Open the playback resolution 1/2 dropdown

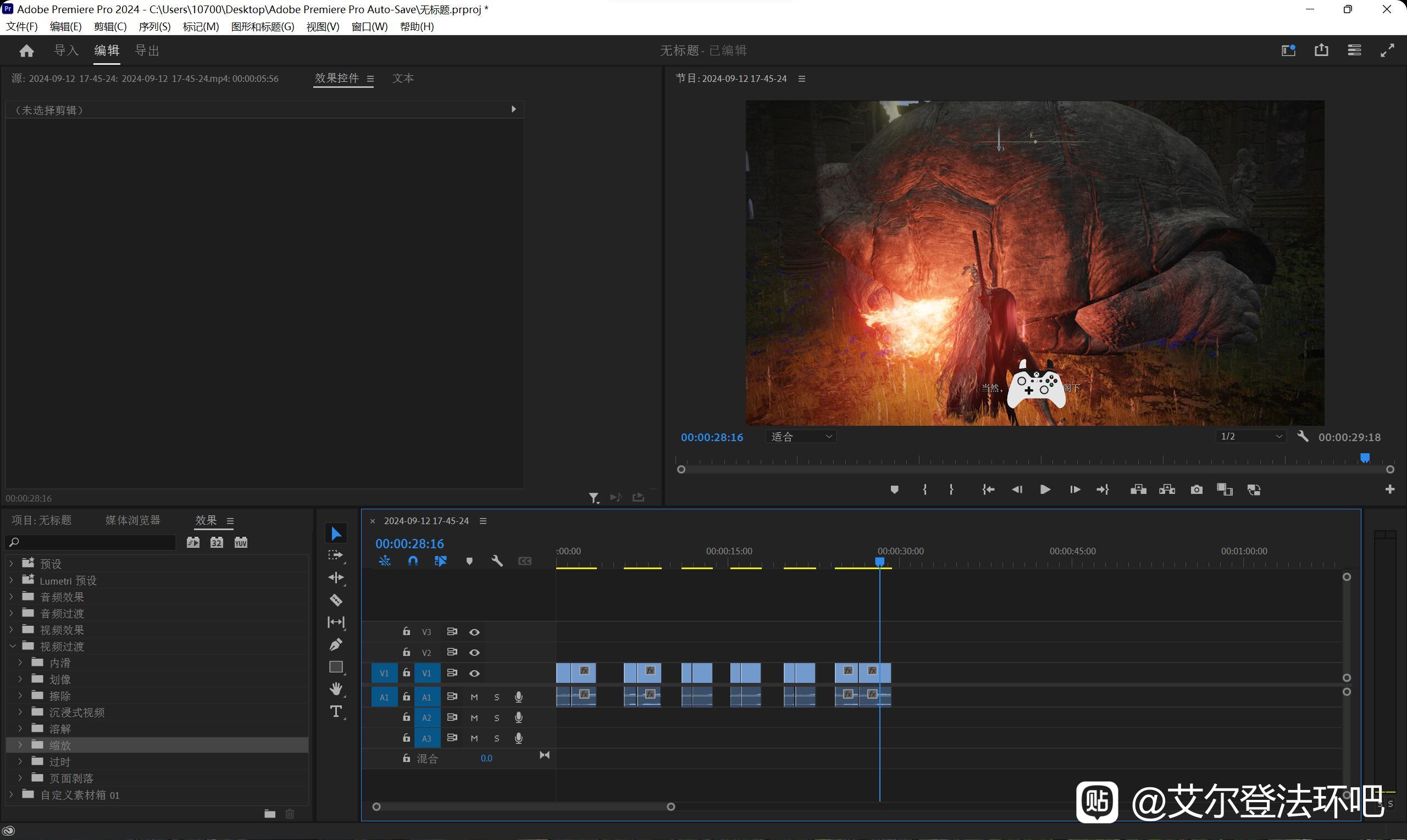click(1251, 436)
